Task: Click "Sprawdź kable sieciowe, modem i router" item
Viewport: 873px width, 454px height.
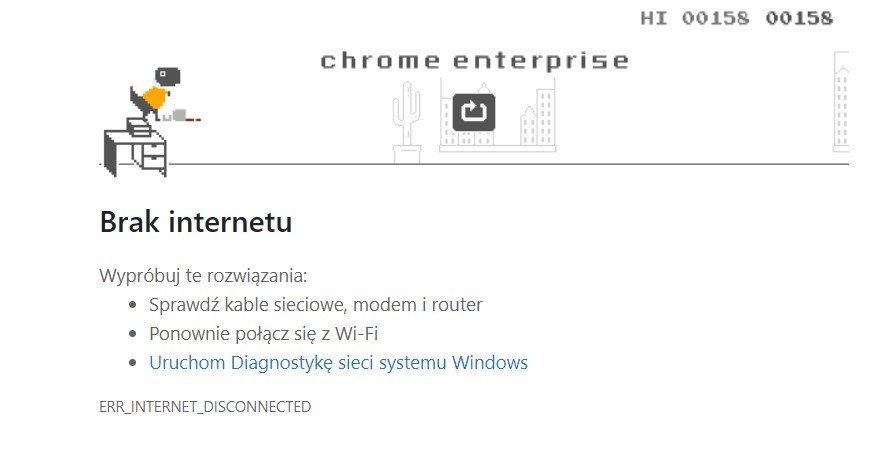Action: [315, 305]
